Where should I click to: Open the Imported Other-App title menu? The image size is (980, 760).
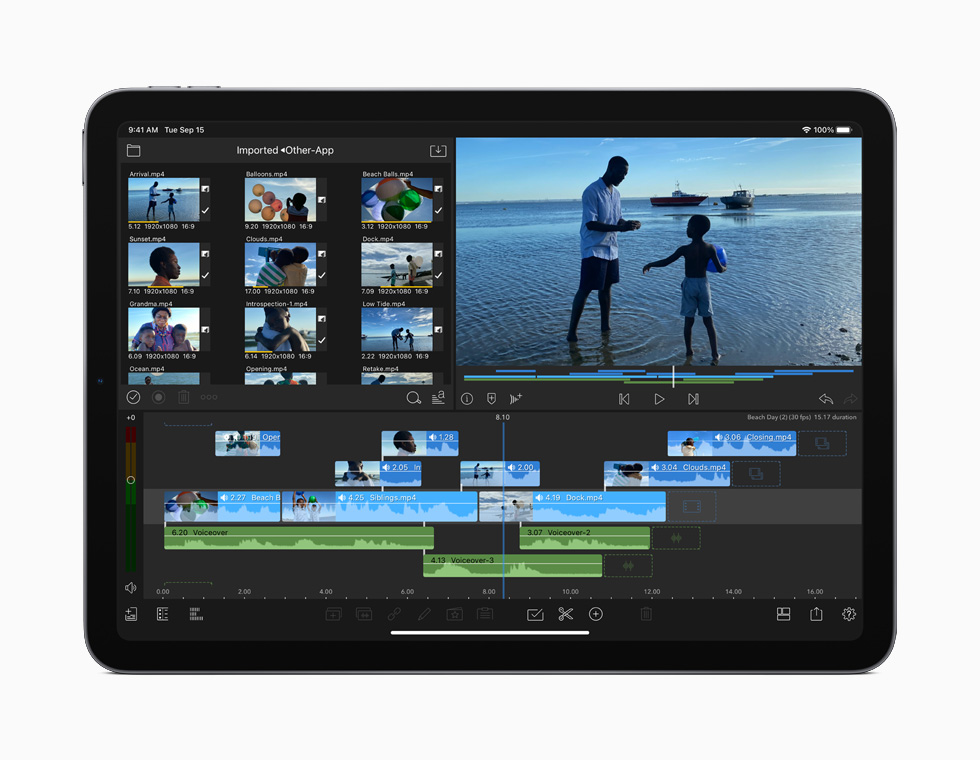click(285, 150)
